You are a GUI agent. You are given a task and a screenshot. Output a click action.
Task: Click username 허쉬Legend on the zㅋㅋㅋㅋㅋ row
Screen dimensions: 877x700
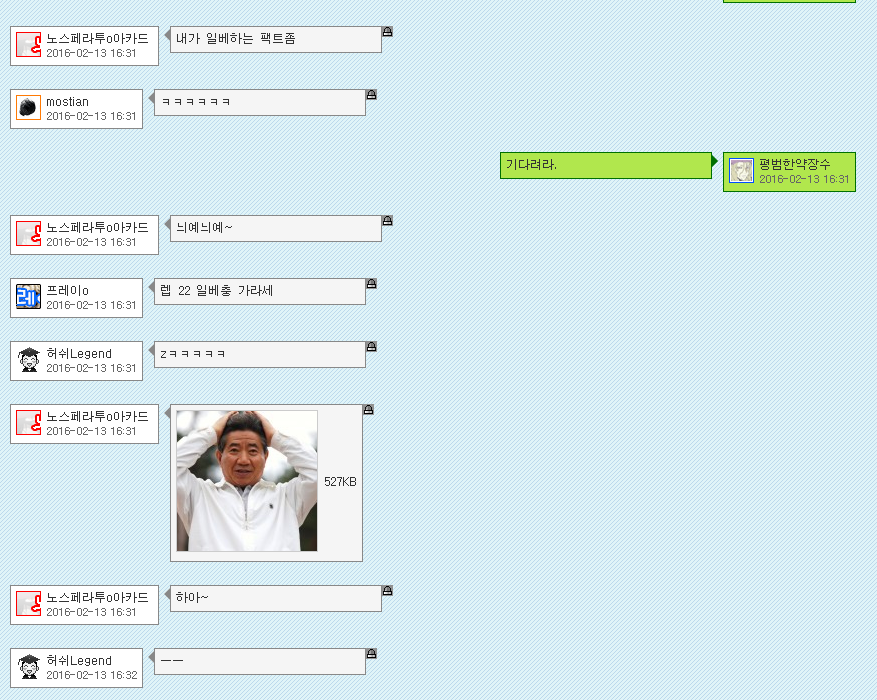79,354
